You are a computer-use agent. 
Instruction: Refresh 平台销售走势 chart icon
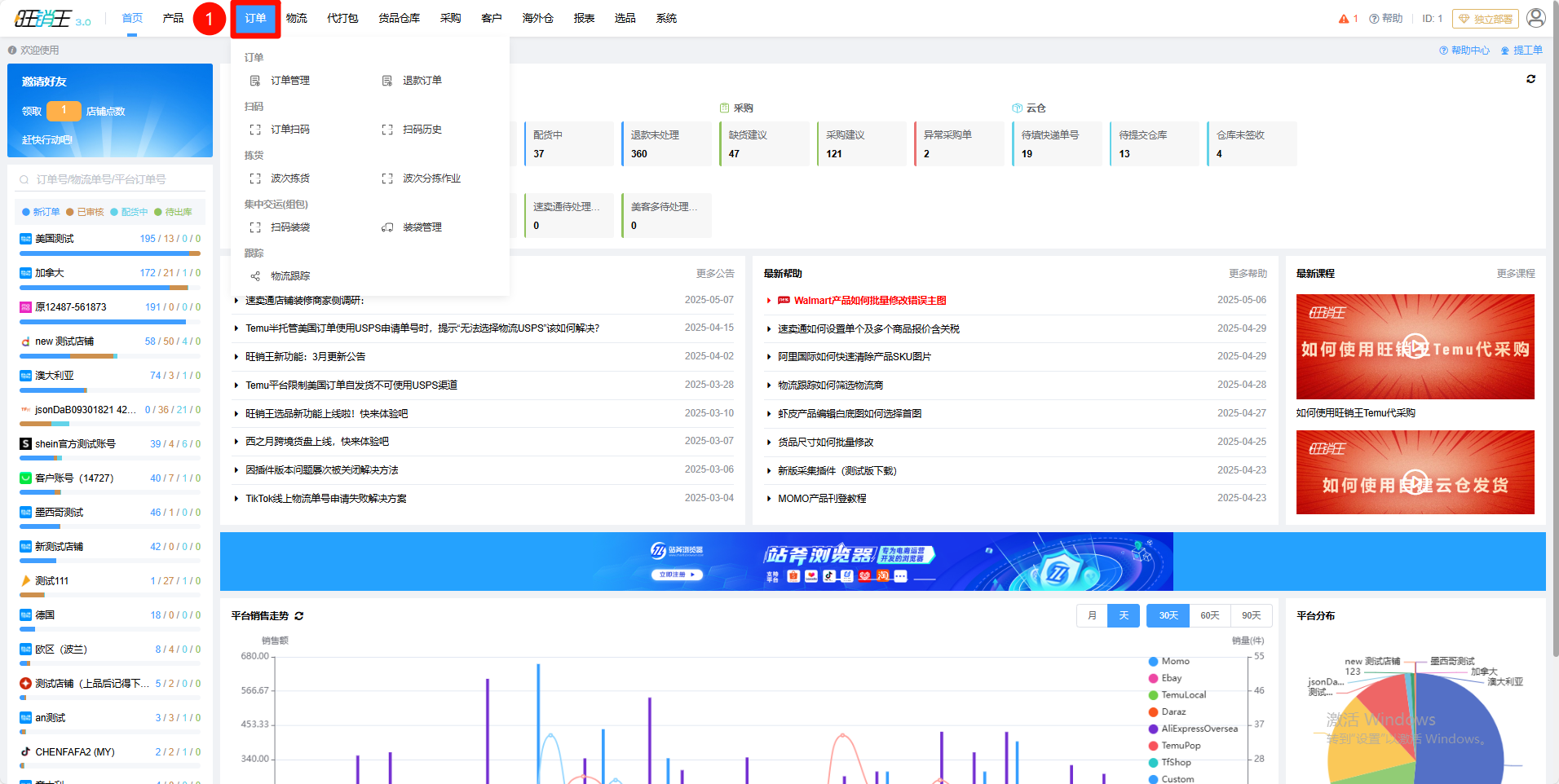298,616
